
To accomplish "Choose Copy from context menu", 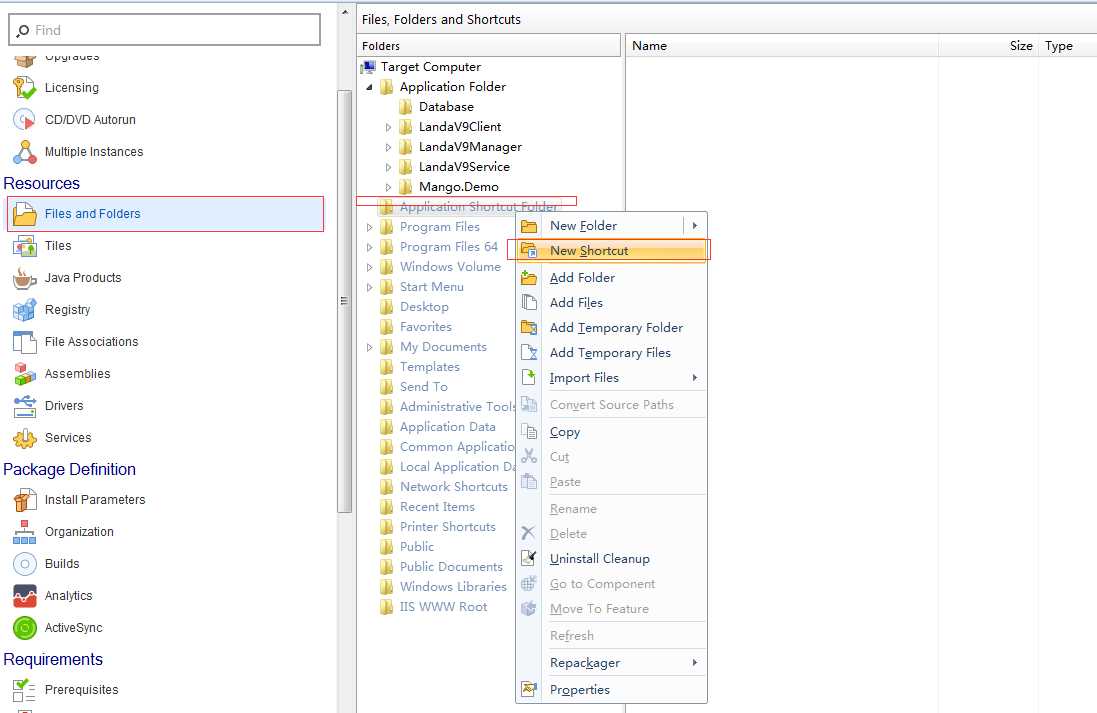I will pyautogui.click(x=611, y=432).
